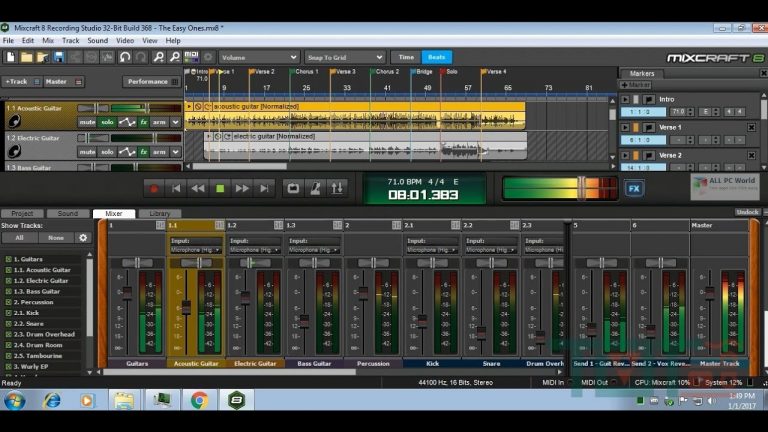Open Internet Explorer from the taskbar
Image resolution: width=768 pixels, height=432 pixels.
(51, 401)
